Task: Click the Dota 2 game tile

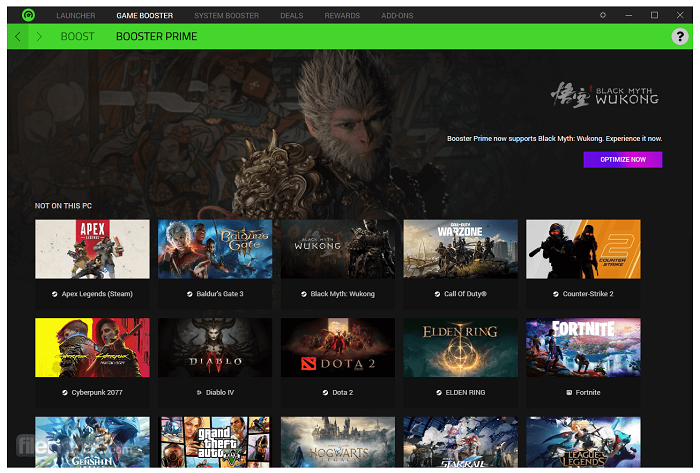Action: pyautogui.click(x=338, y=347)
